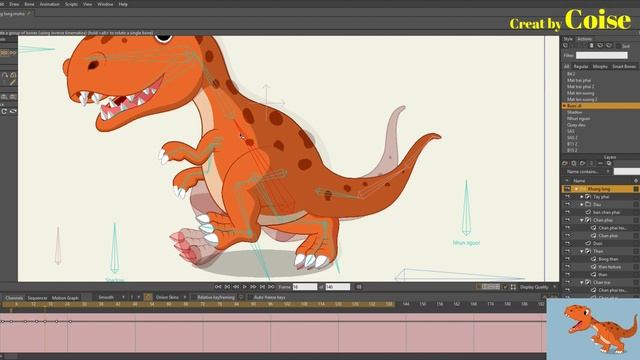Click the Filter text field in Actions
The image size is (640, 360).
click(x=601, y=55)
